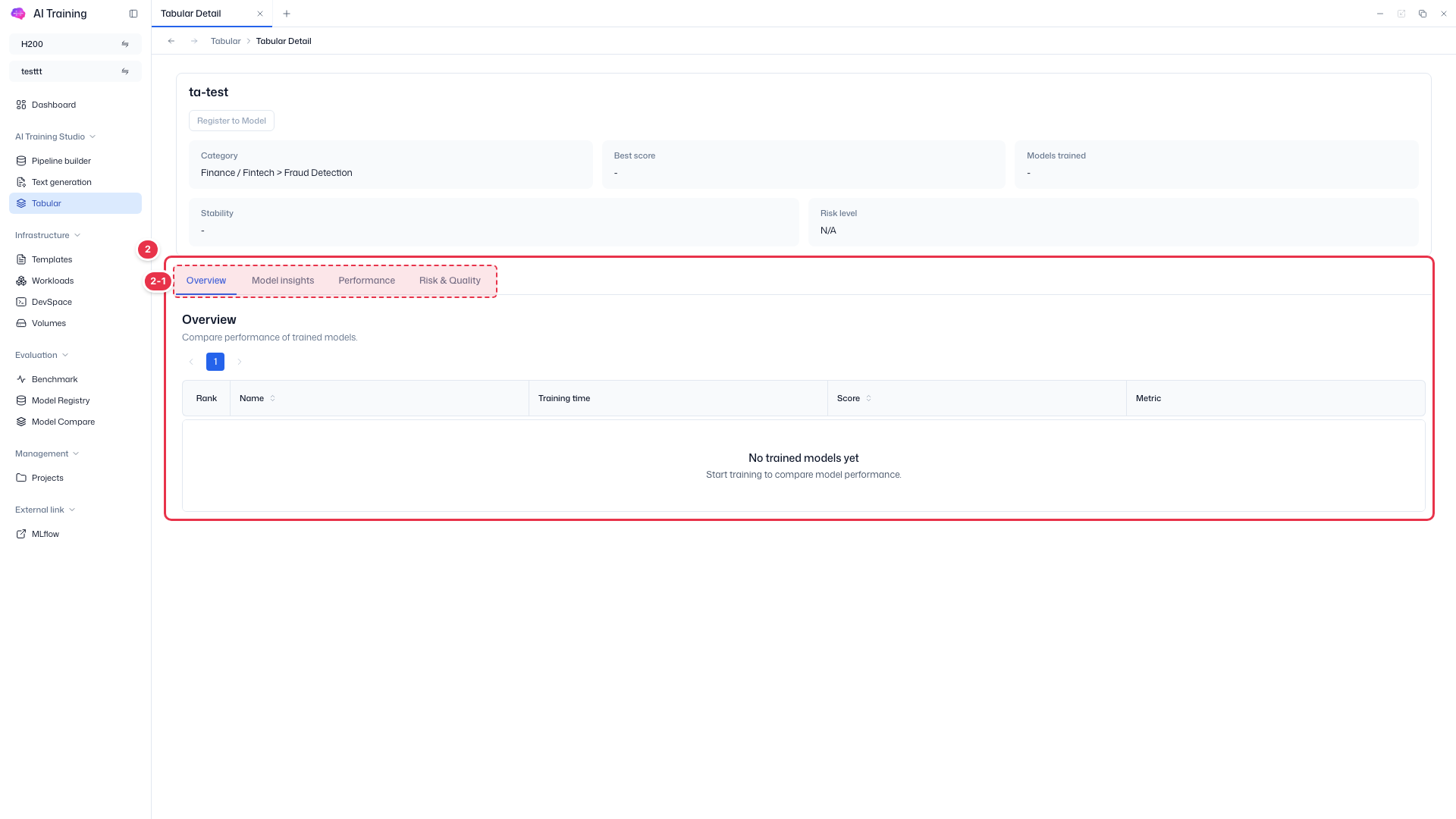Click the Register to Model button
The width and height of the screenshot is (1456, 819).
[x=231, y=121]
